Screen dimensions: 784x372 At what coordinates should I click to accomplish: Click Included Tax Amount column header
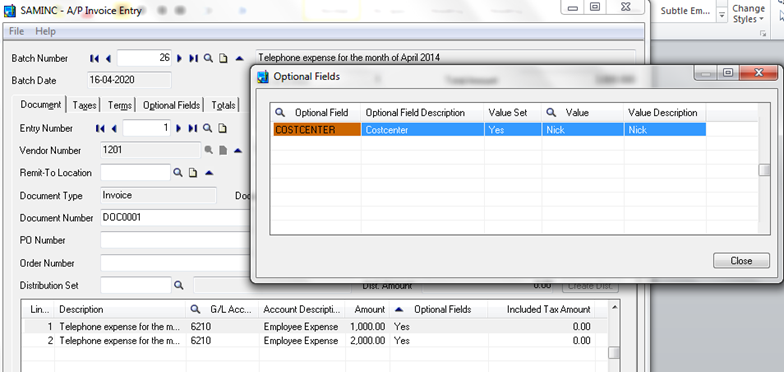click(542, 310)
